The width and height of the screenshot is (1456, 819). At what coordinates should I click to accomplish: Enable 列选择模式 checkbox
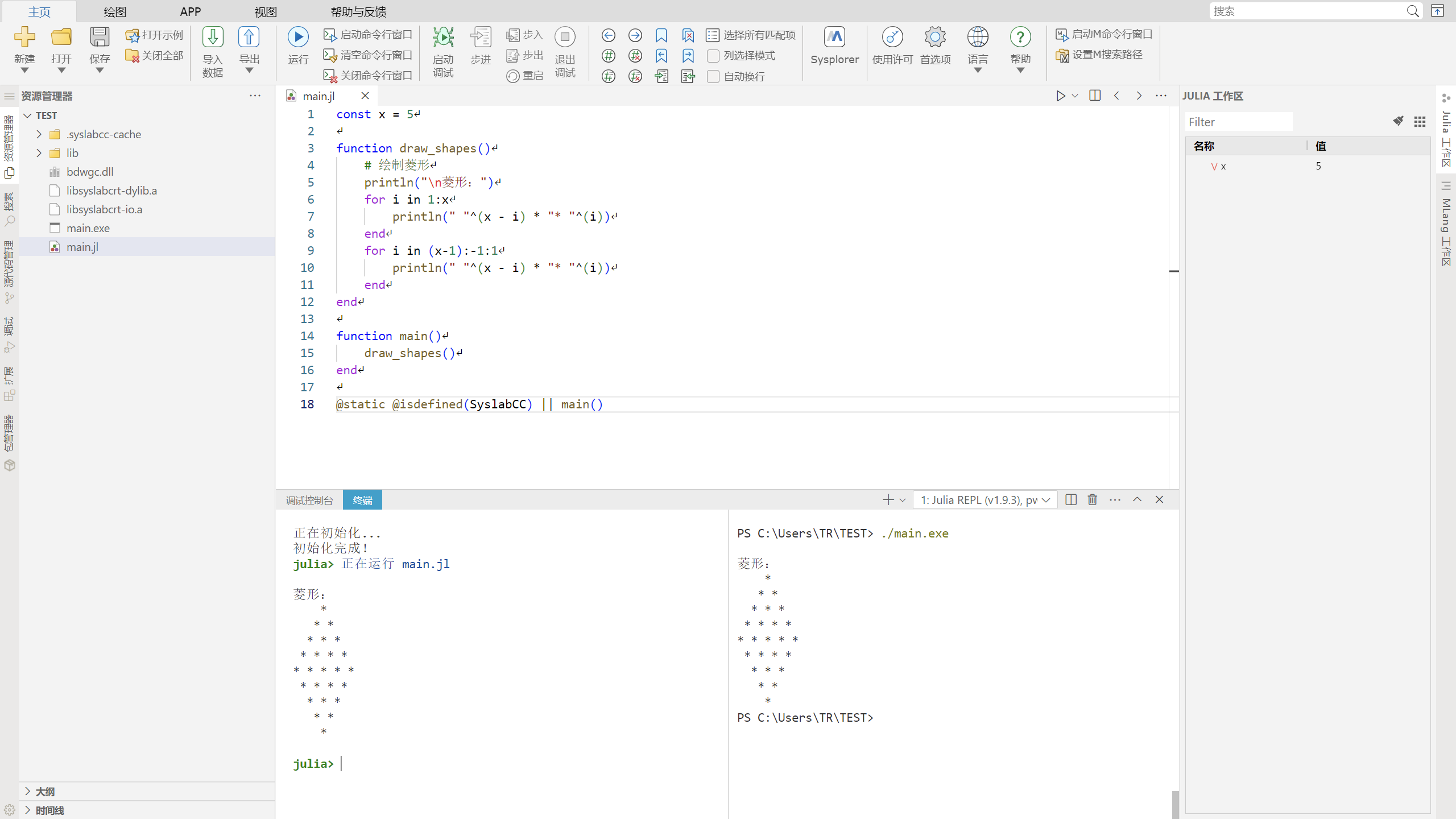pos(713,56)
